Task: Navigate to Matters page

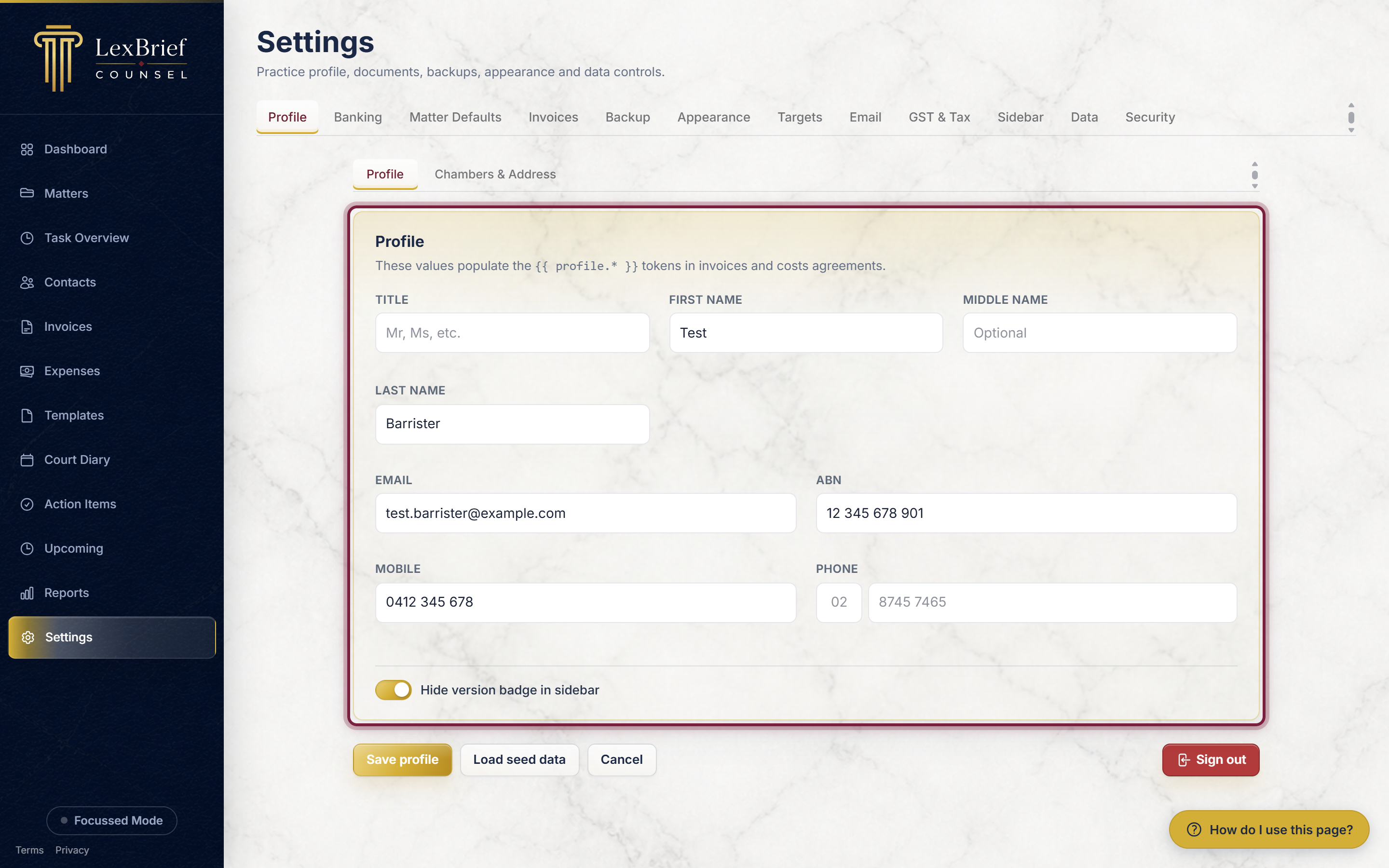Action: point(112,193)
